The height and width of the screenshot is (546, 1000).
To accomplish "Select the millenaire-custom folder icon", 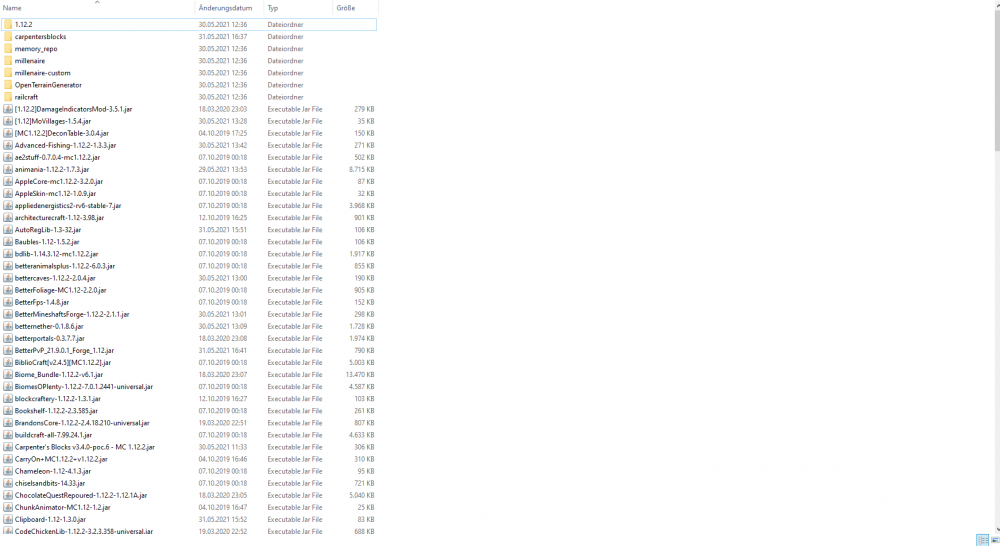I will (8, 73).
